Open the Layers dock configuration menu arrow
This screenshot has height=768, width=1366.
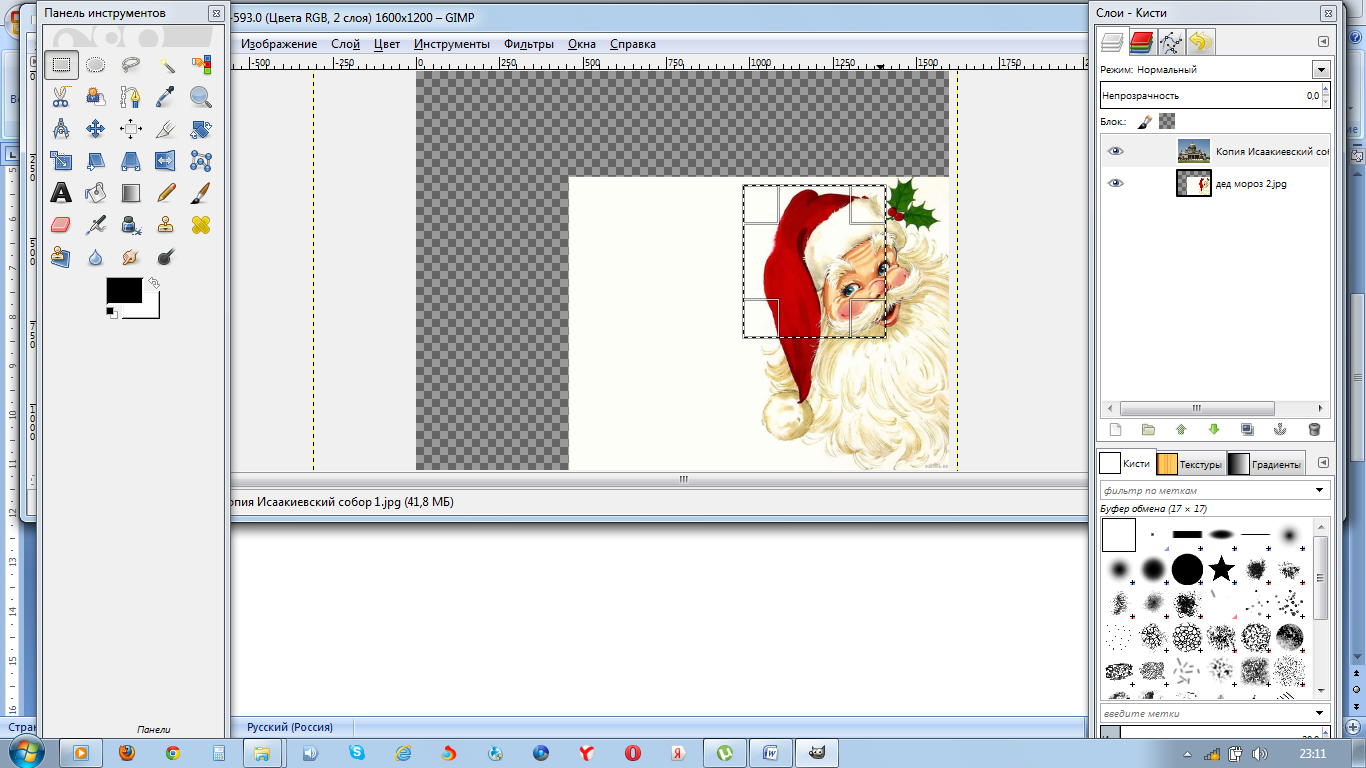coord(1323,42)
